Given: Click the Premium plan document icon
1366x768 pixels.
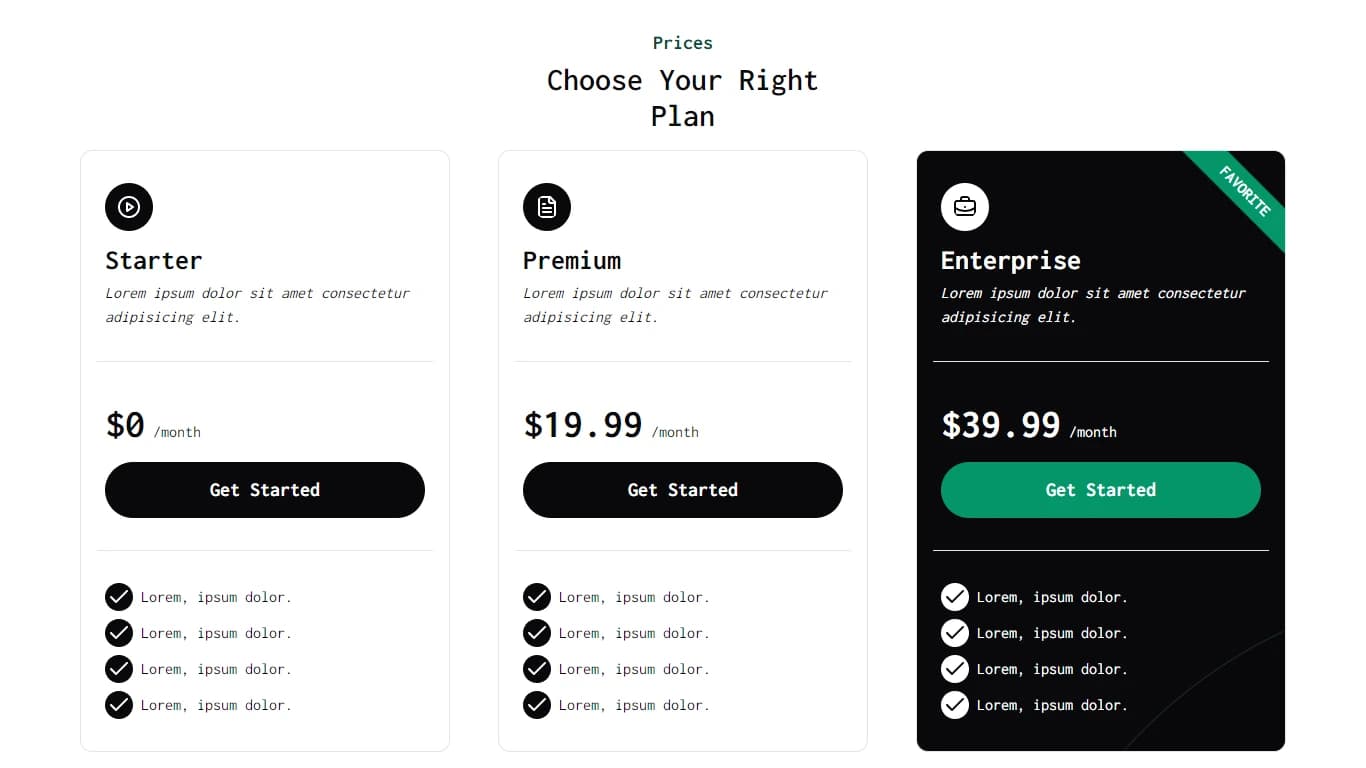Looking at the screenshot, I should pyautogui.click(x=547, y=207).
